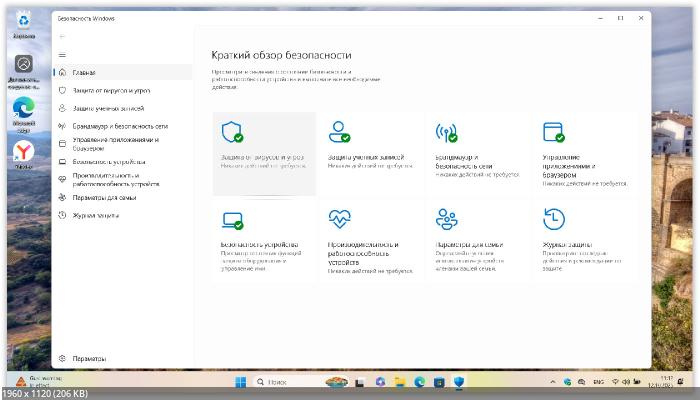Select Главная in the sidebar
The height and width of the screenshot is (400, 700).
[x=84, y=72]
